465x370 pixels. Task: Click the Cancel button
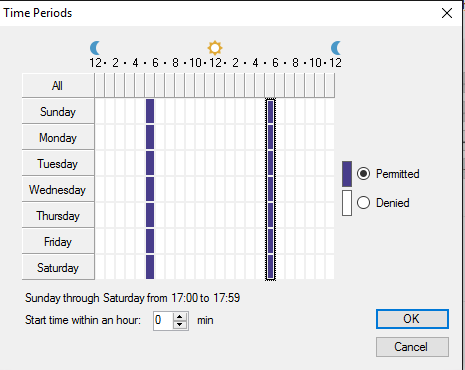click(x=412, y=347)
